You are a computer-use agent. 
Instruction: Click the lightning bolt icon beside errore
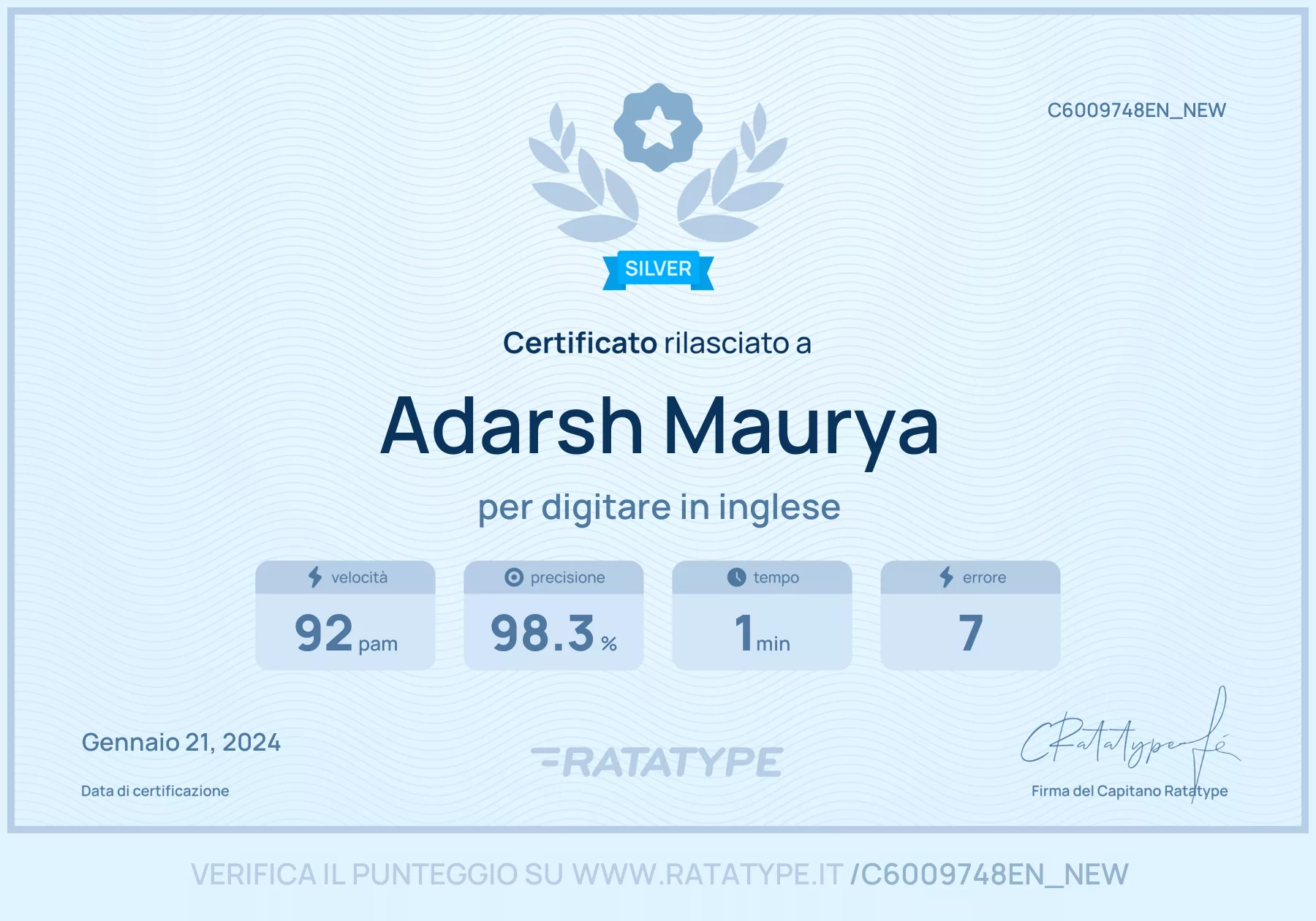(947, 577)
